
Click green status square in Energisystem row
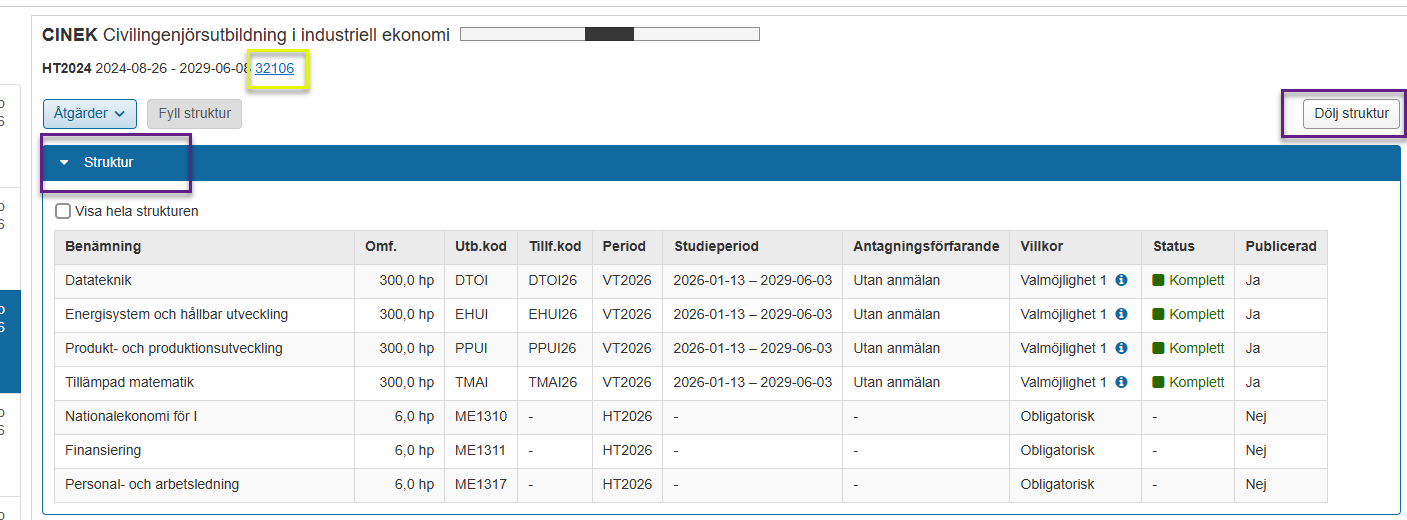pos(1159,315)
